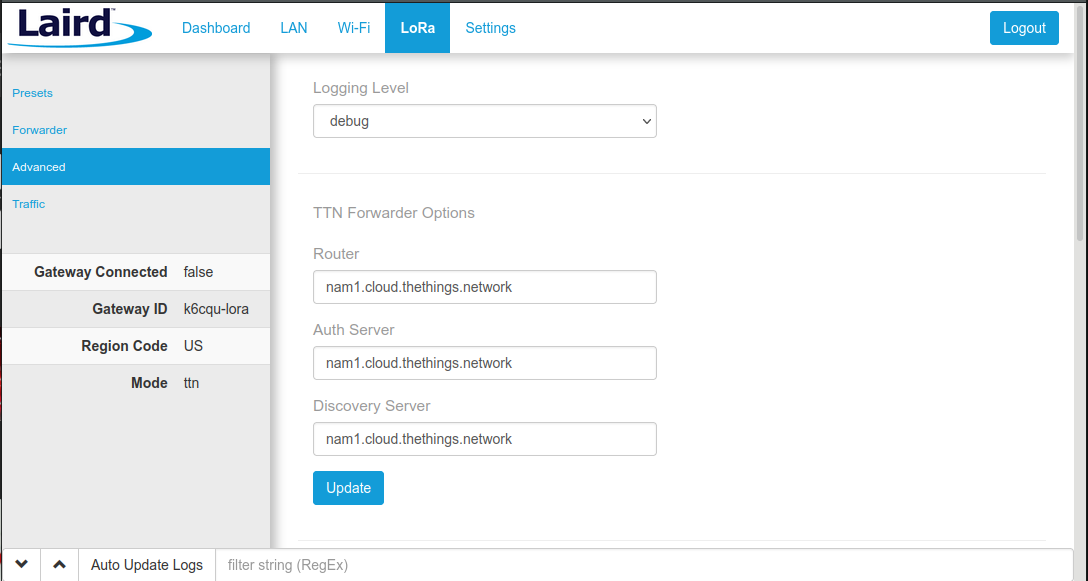1088x581 pixels.
Task: Open the Dashboard tab
Action: click(x=216, y=28)
